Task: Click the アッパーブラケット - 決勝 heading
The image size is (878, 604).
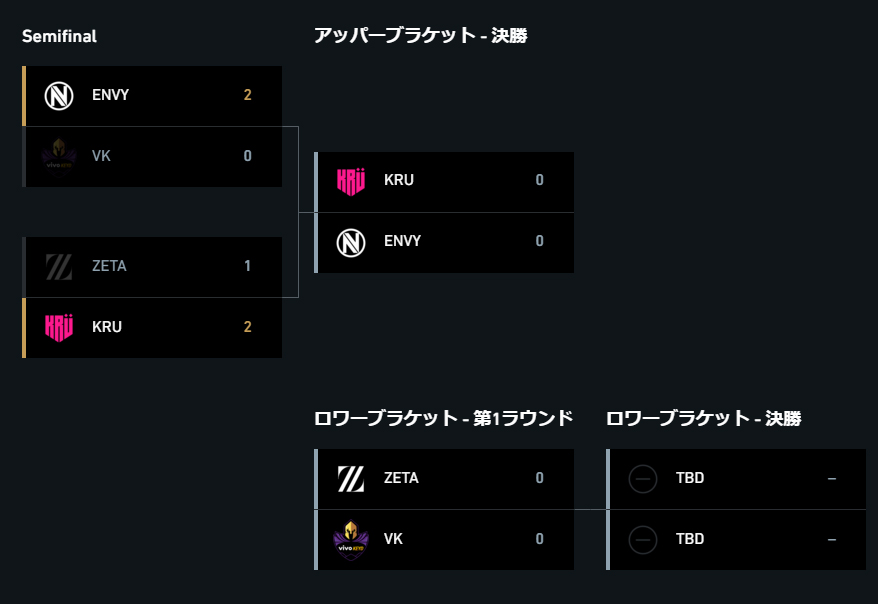Action: 421,36
